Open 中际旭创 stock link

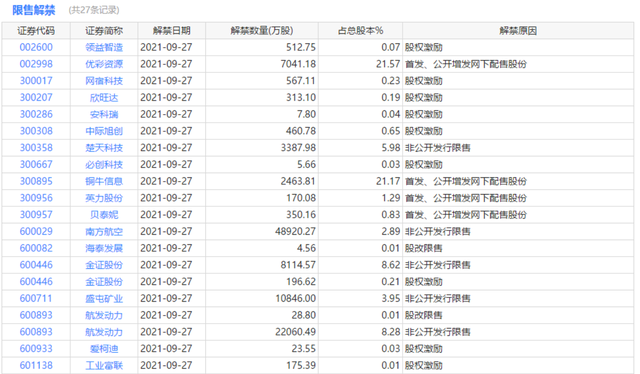tap(104, 131)
